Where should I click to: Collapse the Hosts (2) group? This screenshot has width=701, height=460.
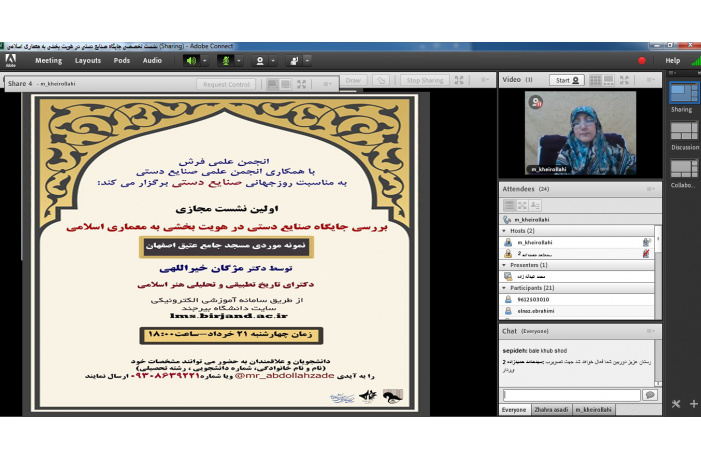pyautogui.click(x=504, y=231)
